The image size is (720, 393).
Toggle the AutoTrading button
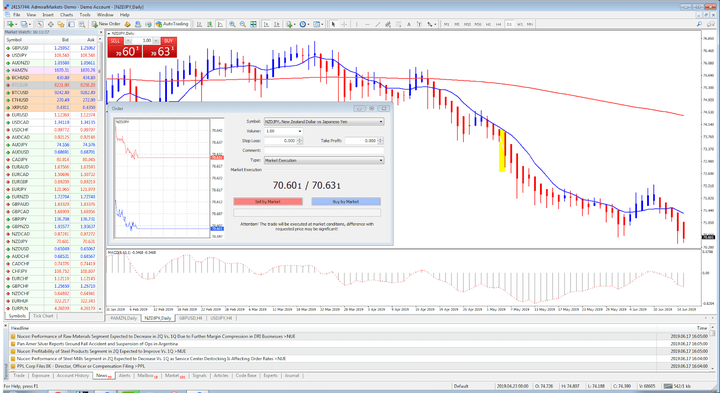[x=172, y=24]
